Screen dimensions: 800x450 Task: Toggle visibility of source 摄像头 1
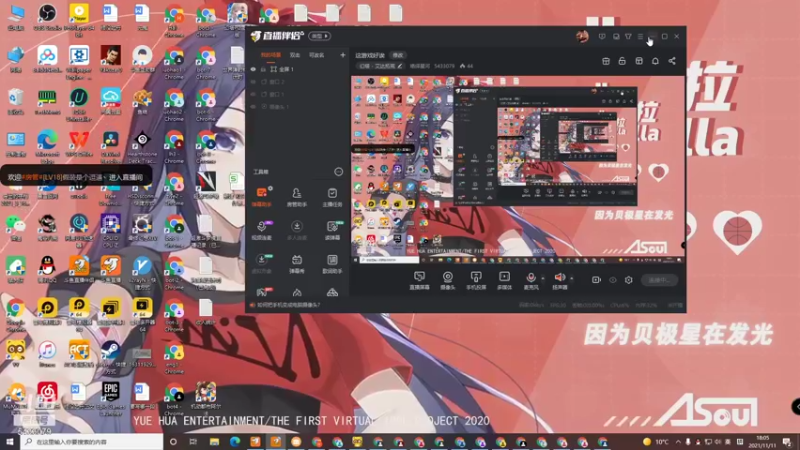[x=253, y=107]
